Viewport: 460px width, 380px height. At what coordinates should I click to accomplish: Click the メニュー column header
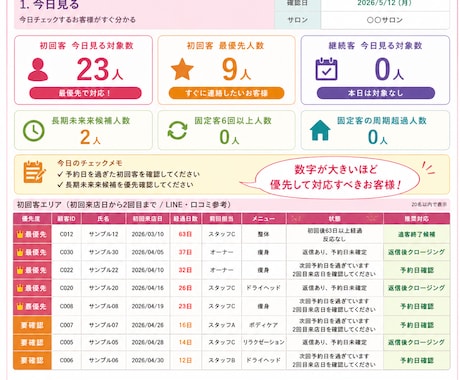pyautogui.click(x=263, y=219)
